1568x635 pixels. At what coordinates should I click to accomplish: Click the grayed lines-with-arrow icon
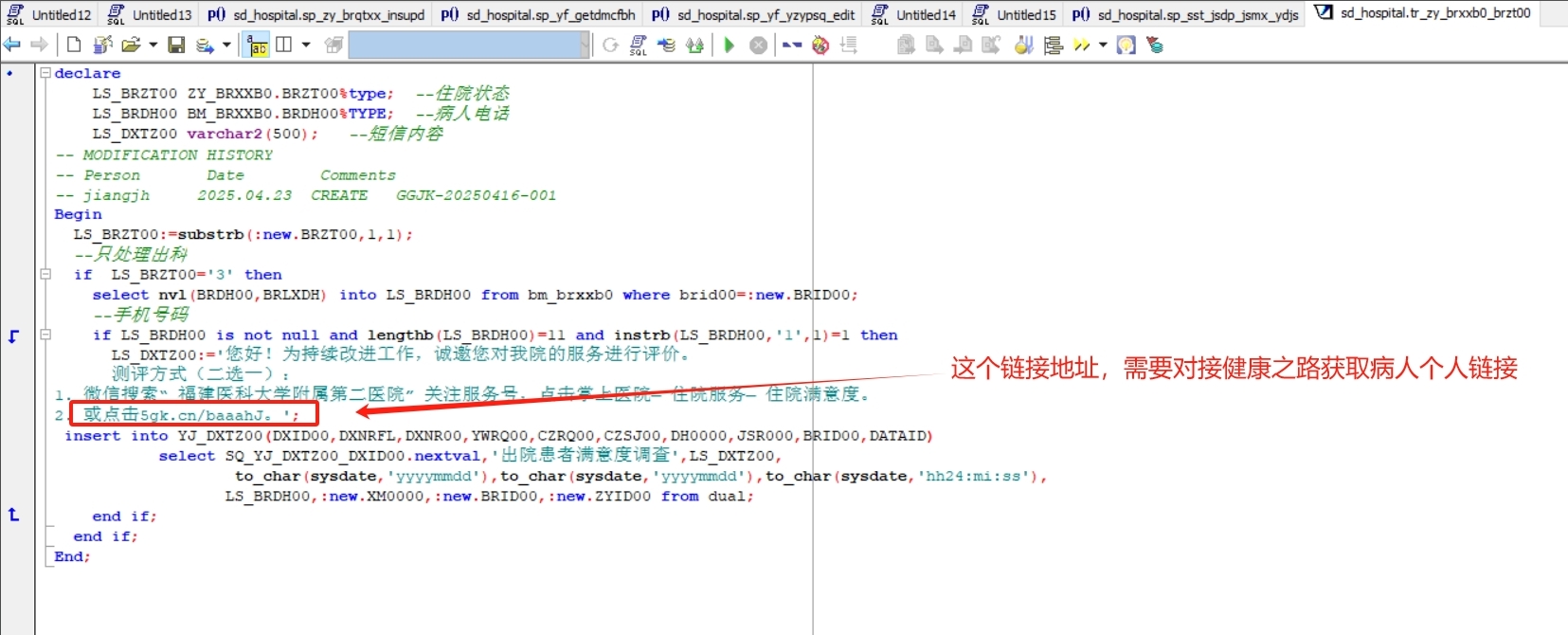point(849,45)
